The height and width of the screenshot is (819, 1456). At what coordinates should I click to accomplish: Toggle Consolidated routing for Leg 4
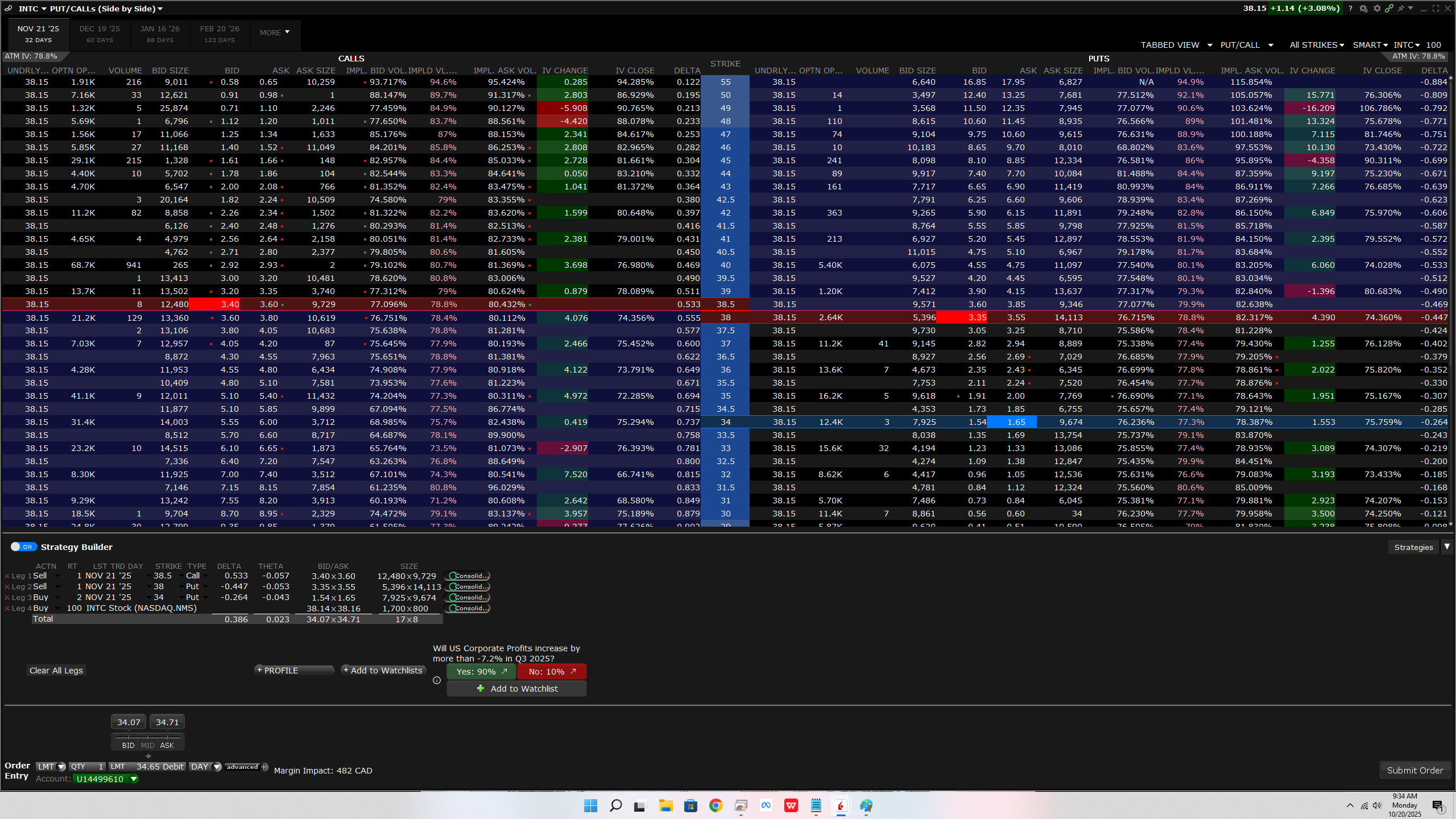coord(467,609)
